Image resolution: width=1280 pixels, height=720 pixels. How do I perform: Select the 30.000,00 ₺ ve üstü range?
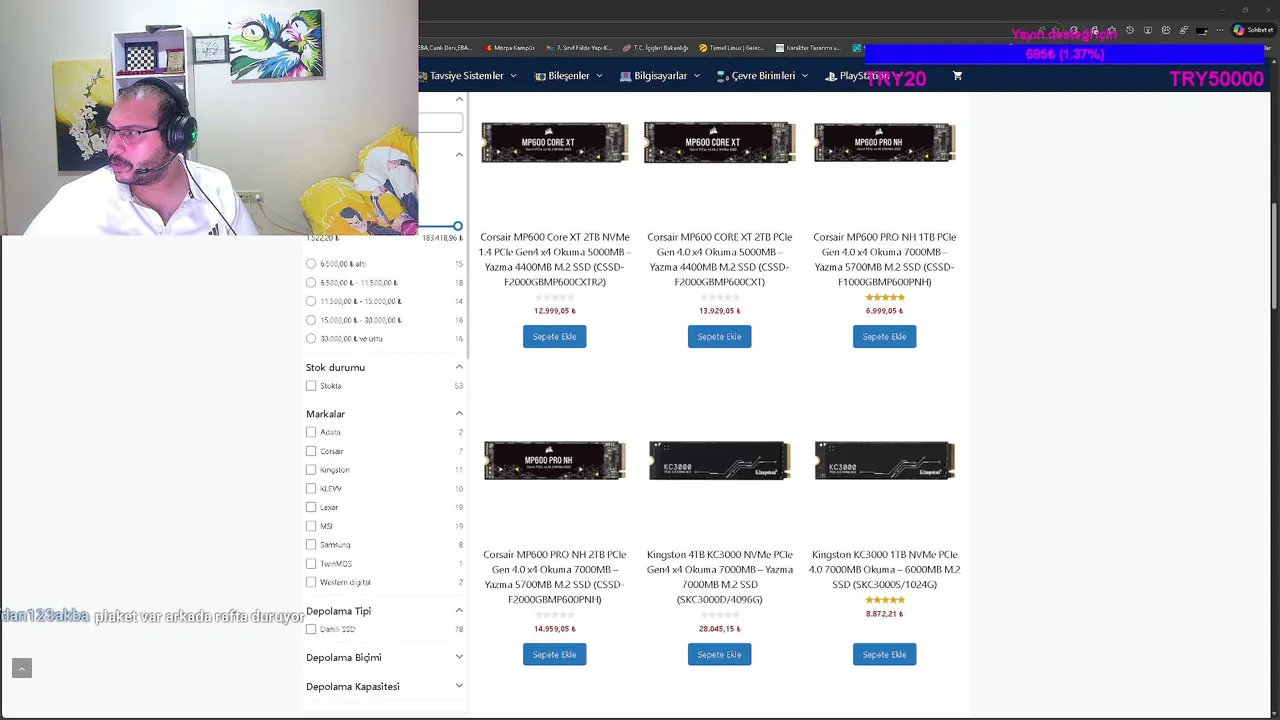311,339
